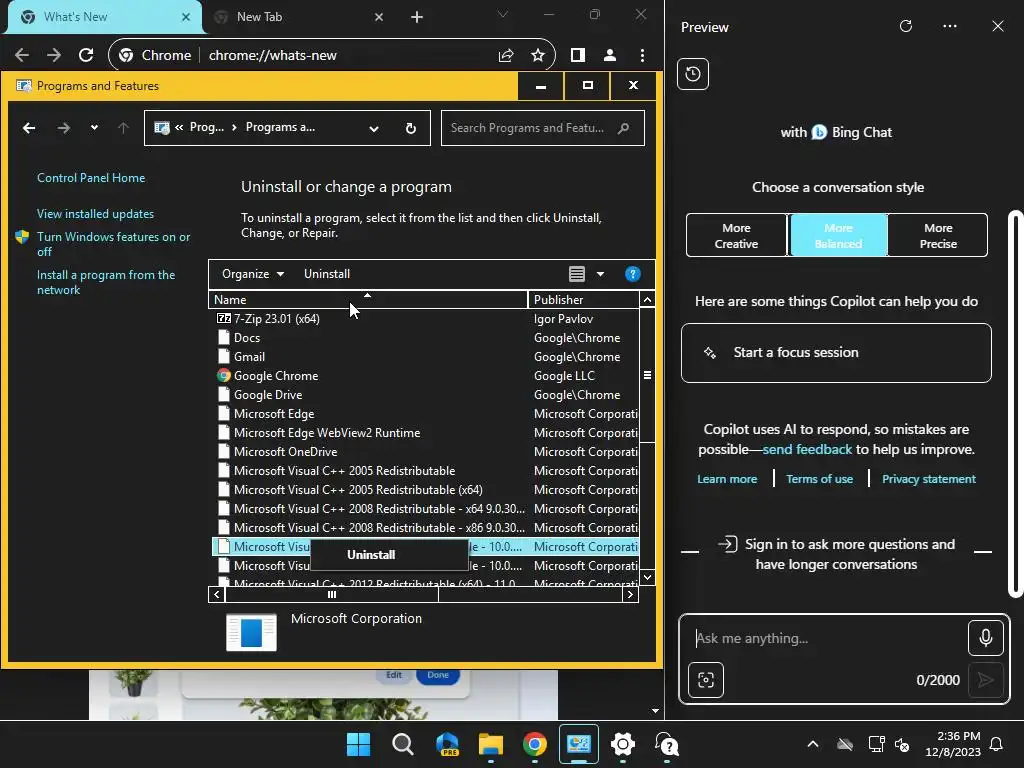This screenshot has width=1024, height=768.
Task: Click the blue help question mark icon
Action: (x=632, y=274)
